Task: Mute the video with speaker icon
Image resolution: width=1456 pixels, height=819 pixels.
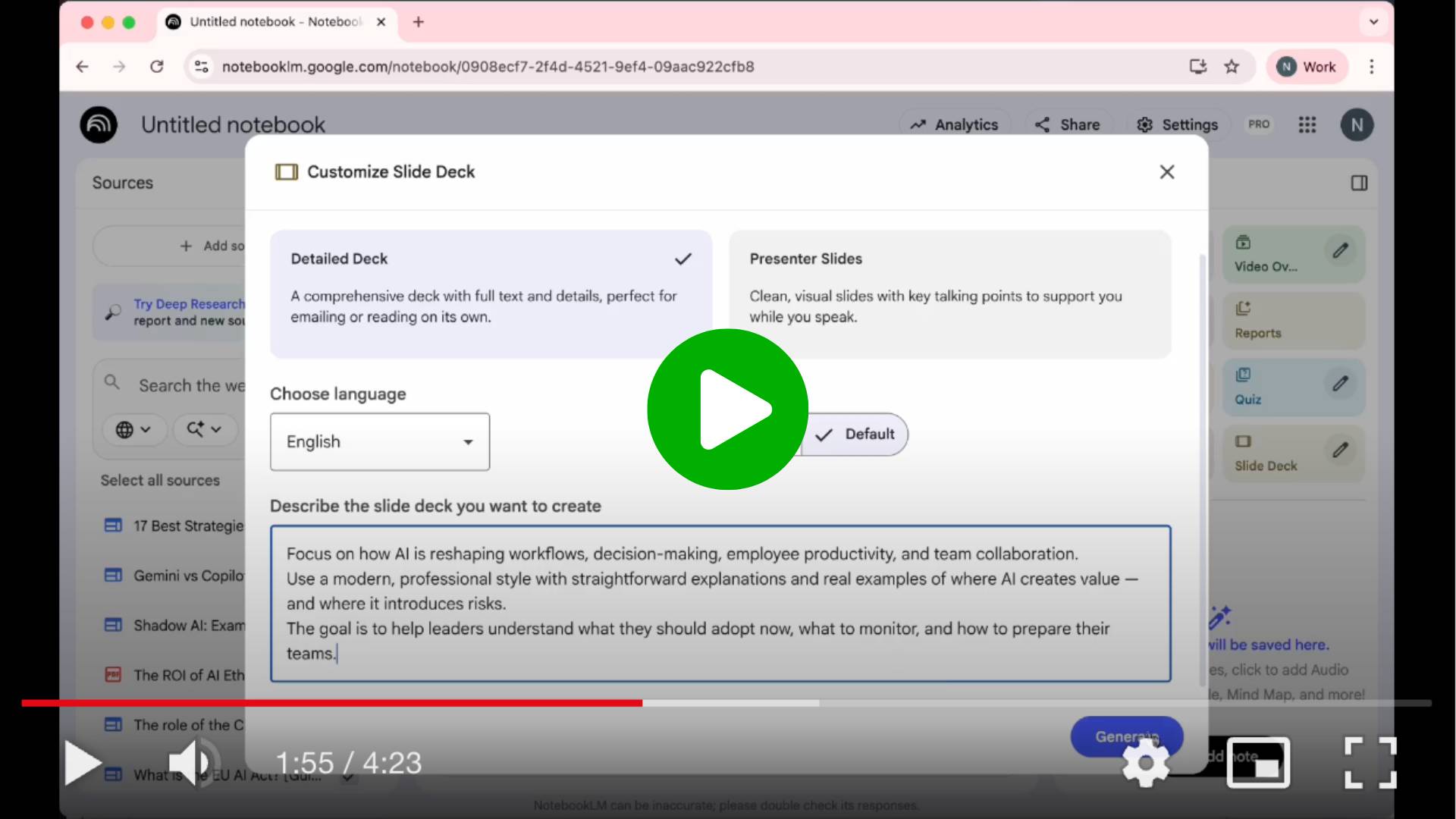Action: pos(191,763)
